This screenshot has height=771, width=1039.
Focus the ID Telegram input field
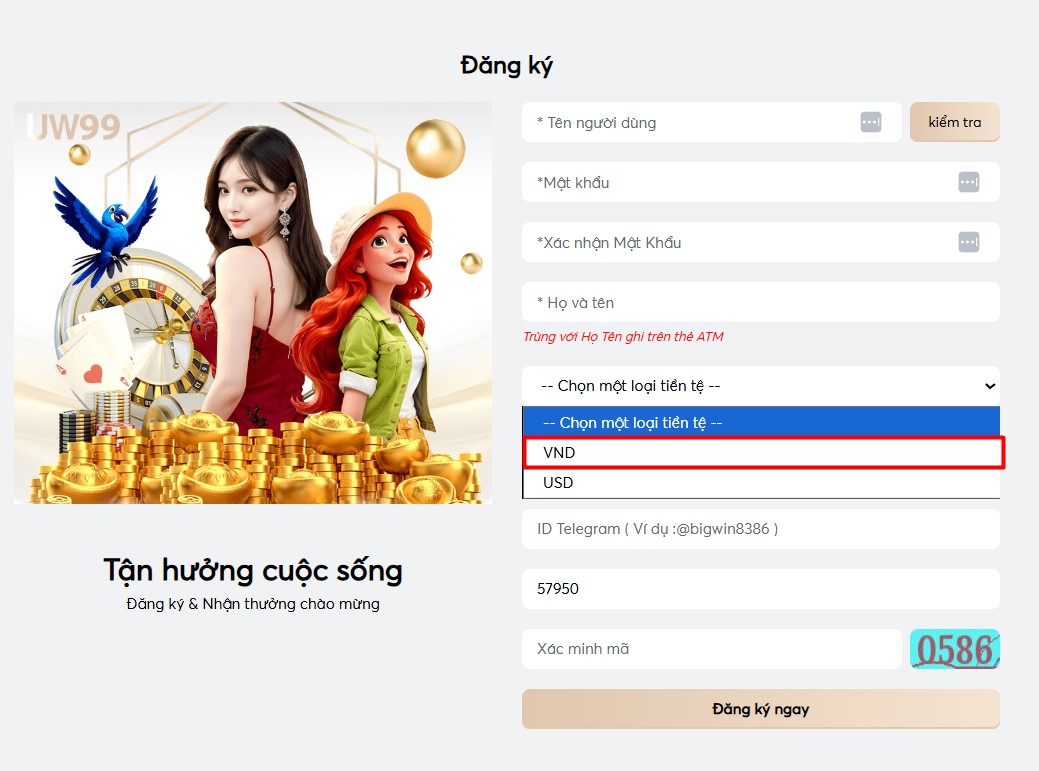(x=761, y=529)
